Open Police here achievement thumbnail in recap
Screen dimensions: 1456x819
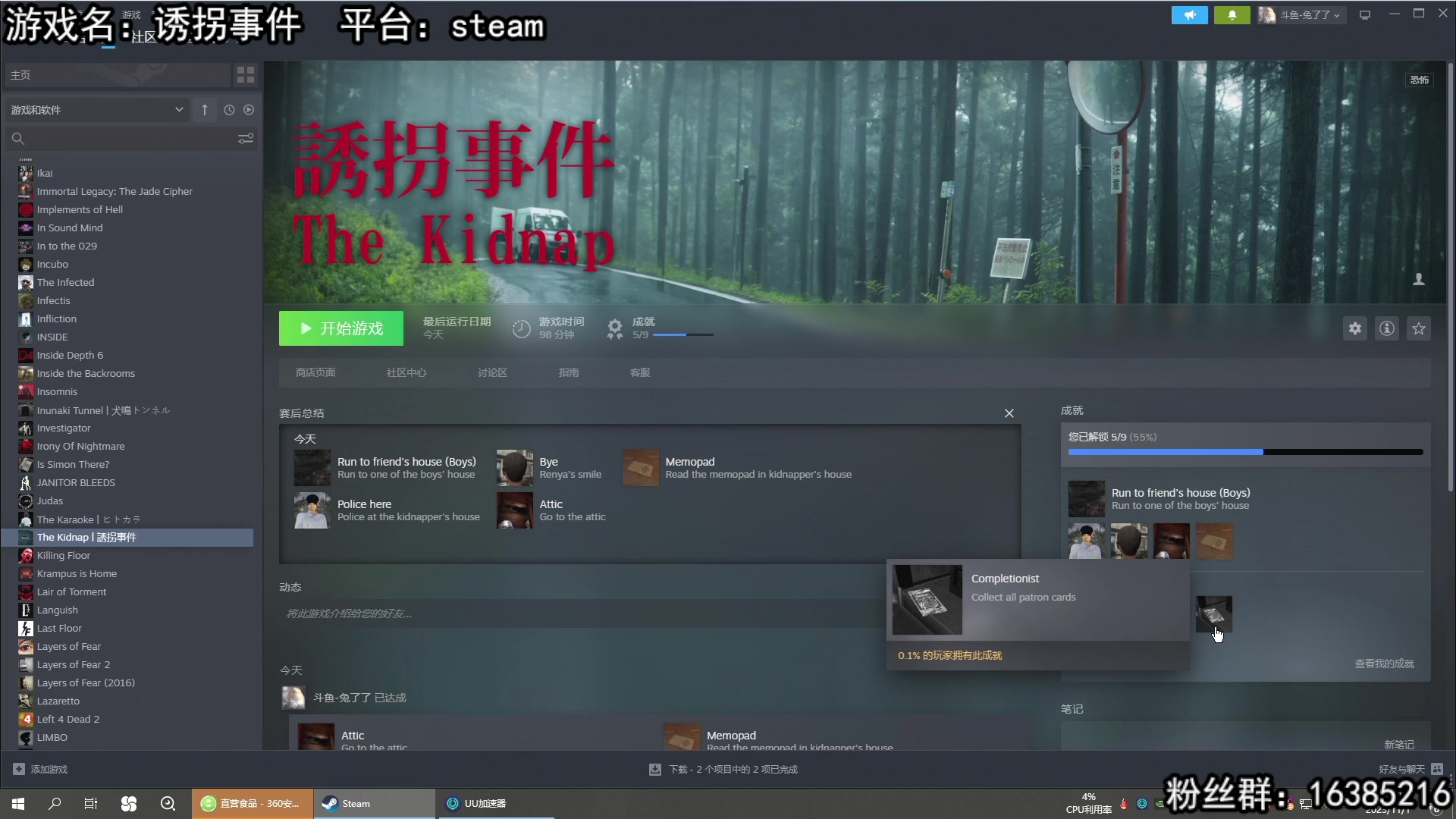[x=312, y=510]
